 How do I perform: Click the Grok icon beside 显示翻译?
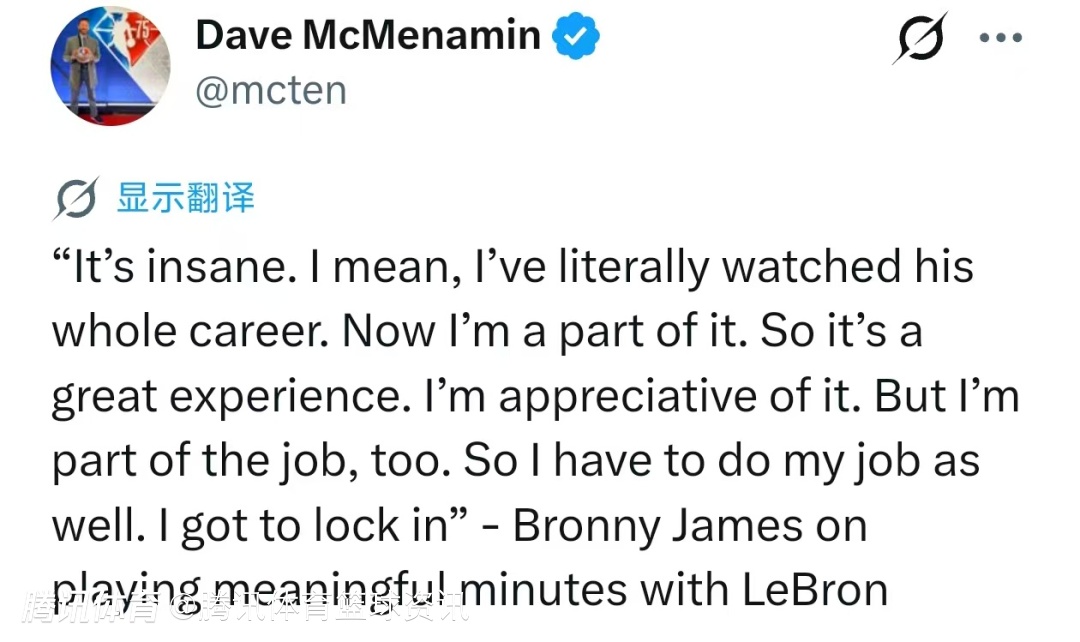pos(75,200)
